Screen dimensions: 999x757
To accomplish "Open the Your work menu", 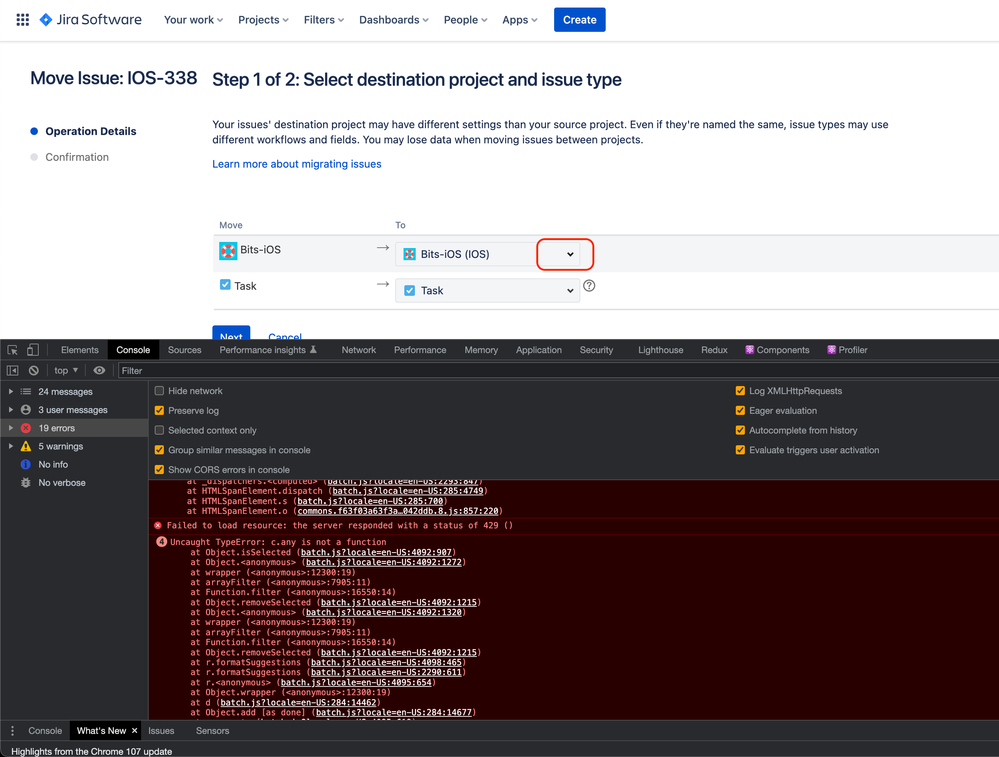I will coord(194,20).
